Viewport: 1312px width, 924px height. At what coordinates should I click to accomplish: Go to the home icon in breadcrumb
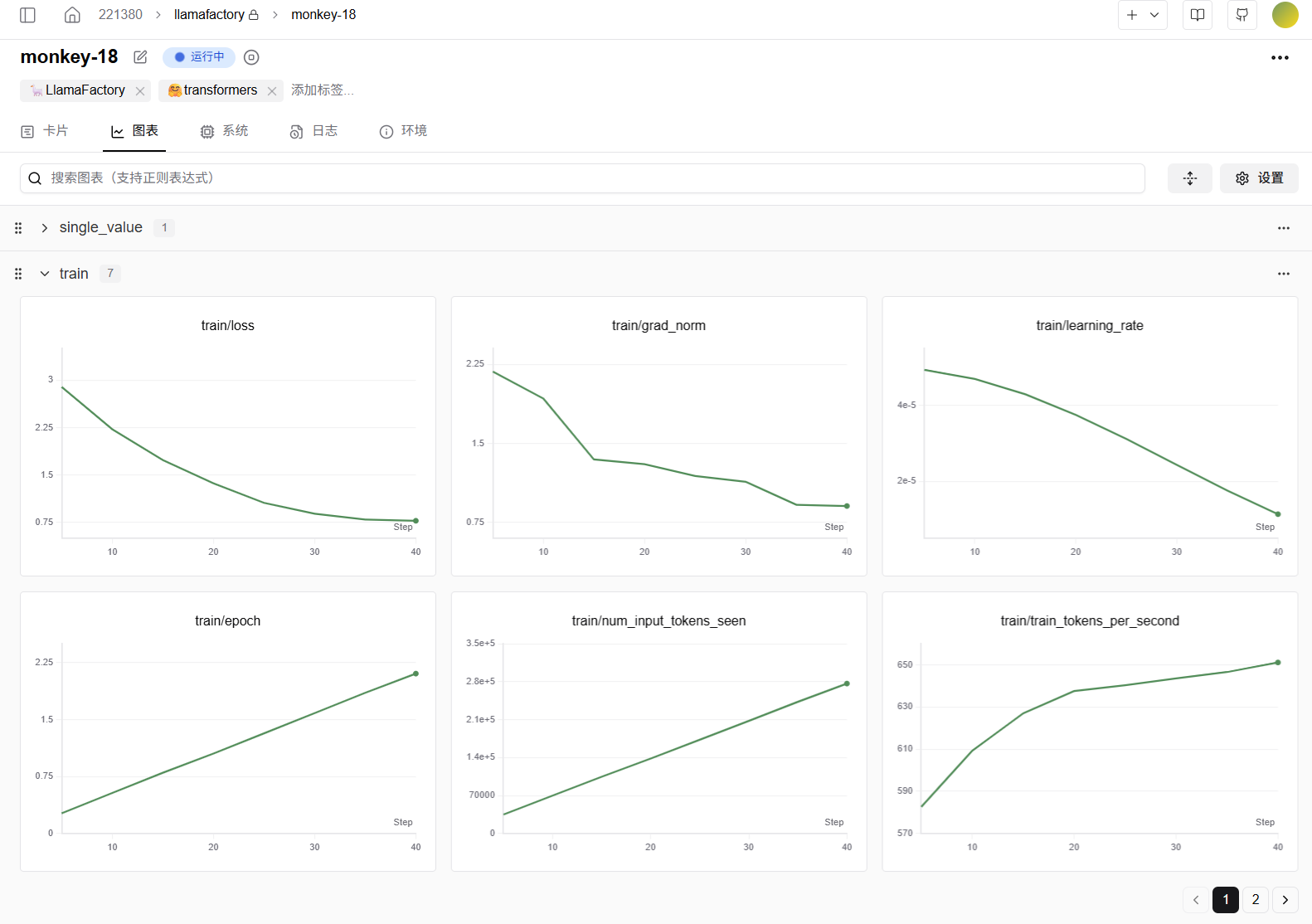[72, 15]
